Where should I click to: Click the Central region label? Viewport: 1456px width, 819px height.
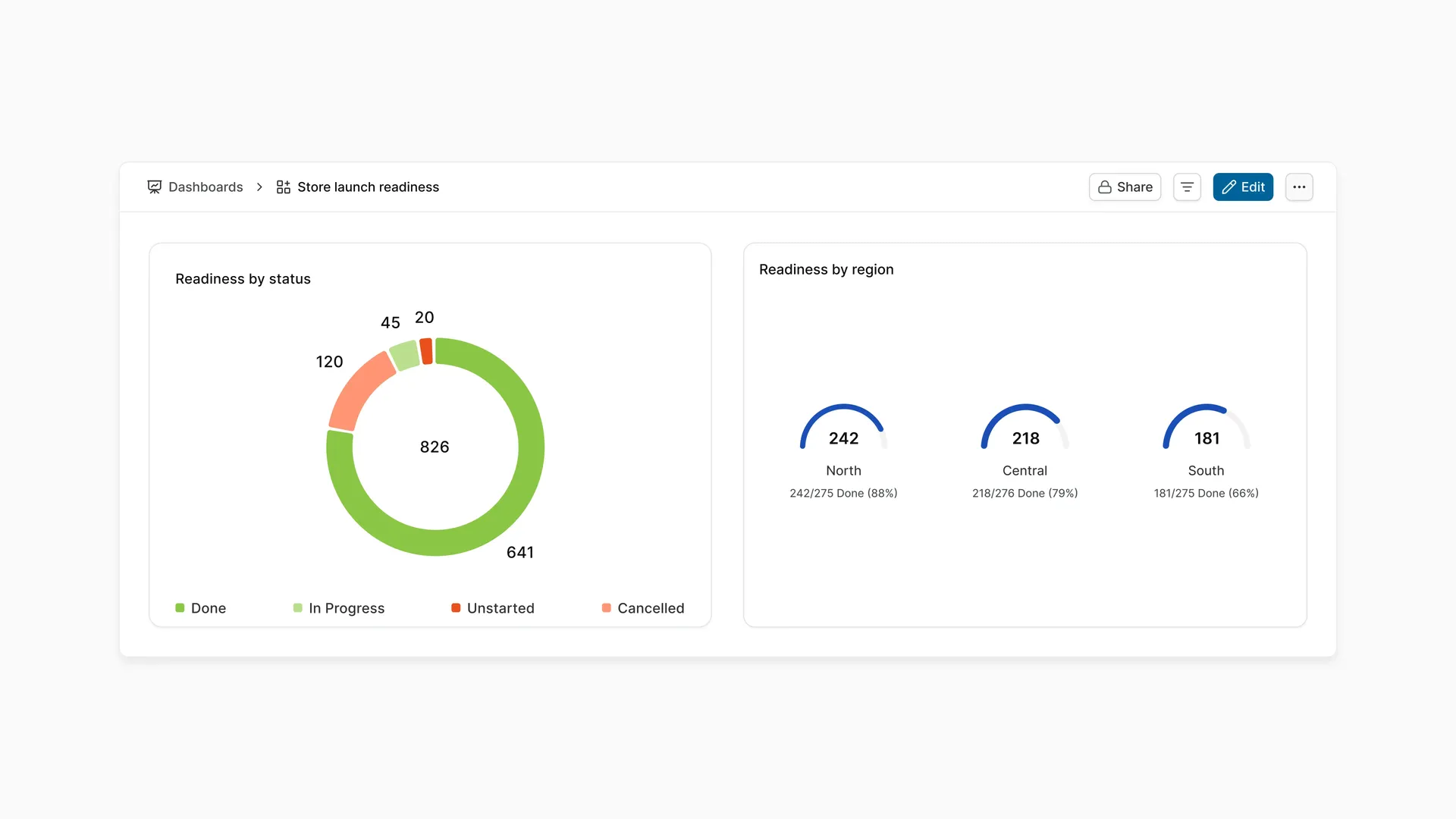click(1025, 471)
